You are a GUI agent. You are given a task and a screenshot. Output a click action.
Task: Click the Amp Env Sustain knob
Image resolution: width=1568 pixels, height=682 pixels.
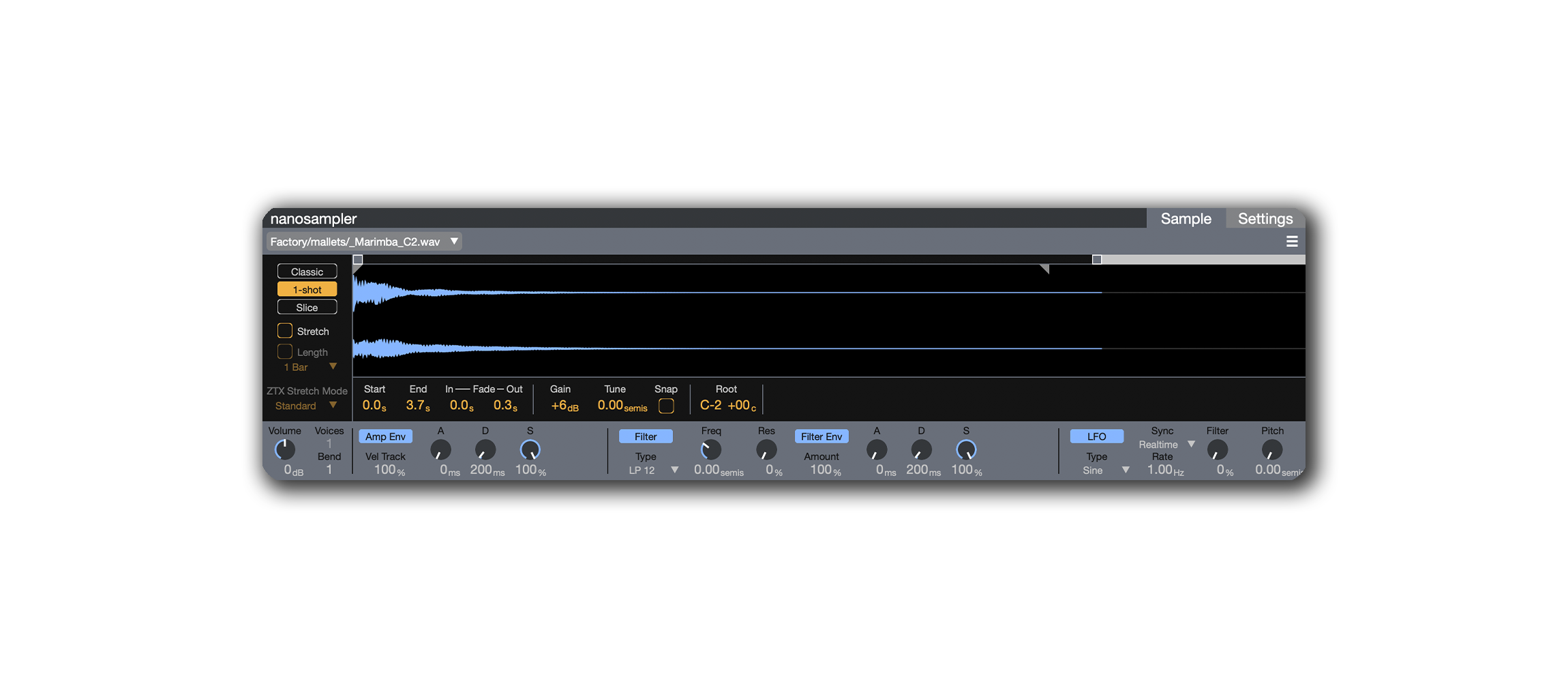530,450
